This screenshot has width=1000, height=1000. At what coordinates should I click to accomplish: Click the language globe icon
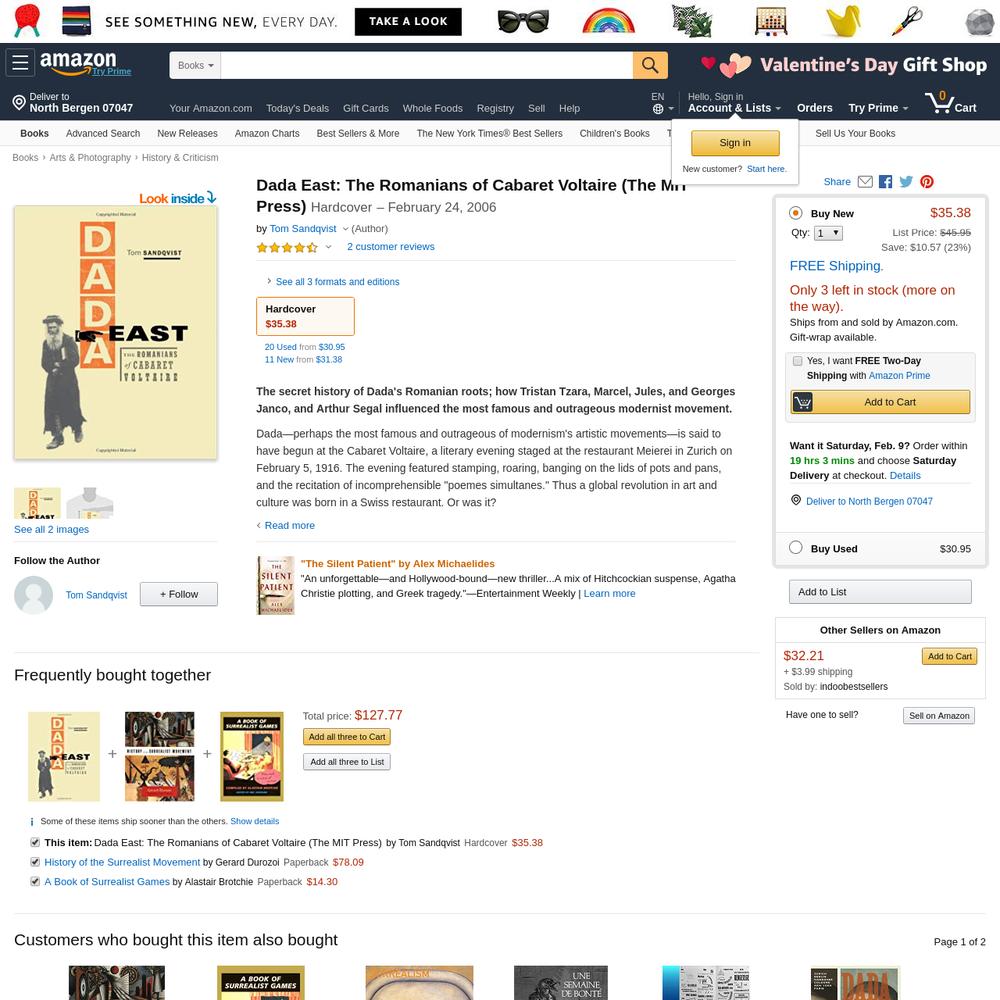pos(658,109)
